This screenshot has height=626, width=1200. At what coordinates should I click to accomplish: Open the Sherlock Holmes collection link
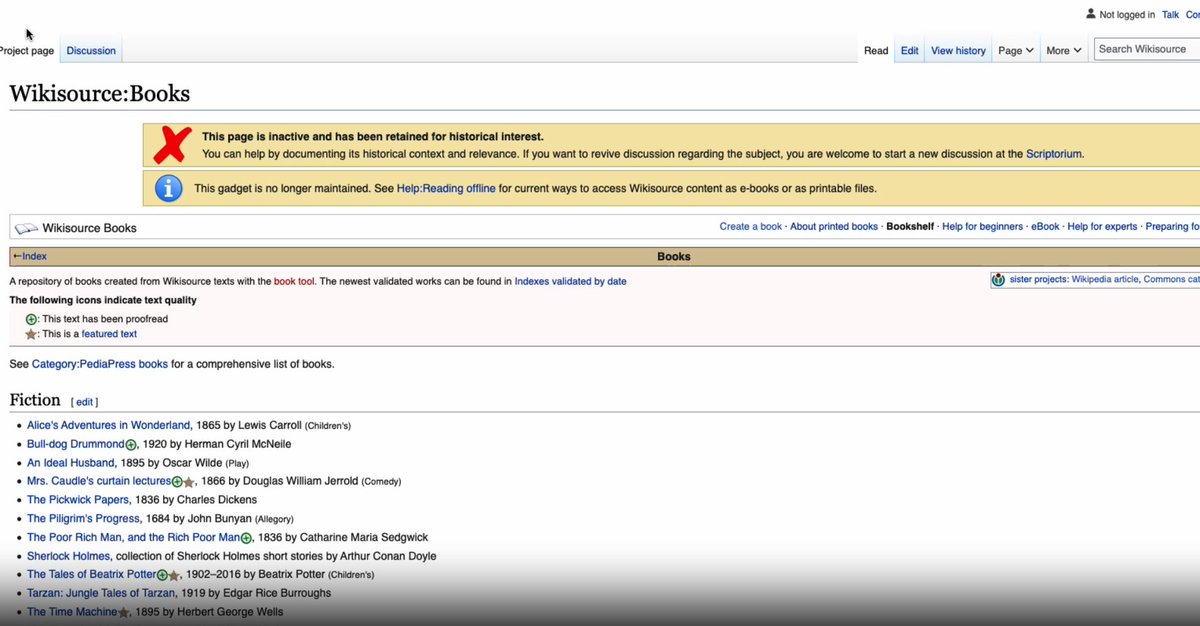69,556
